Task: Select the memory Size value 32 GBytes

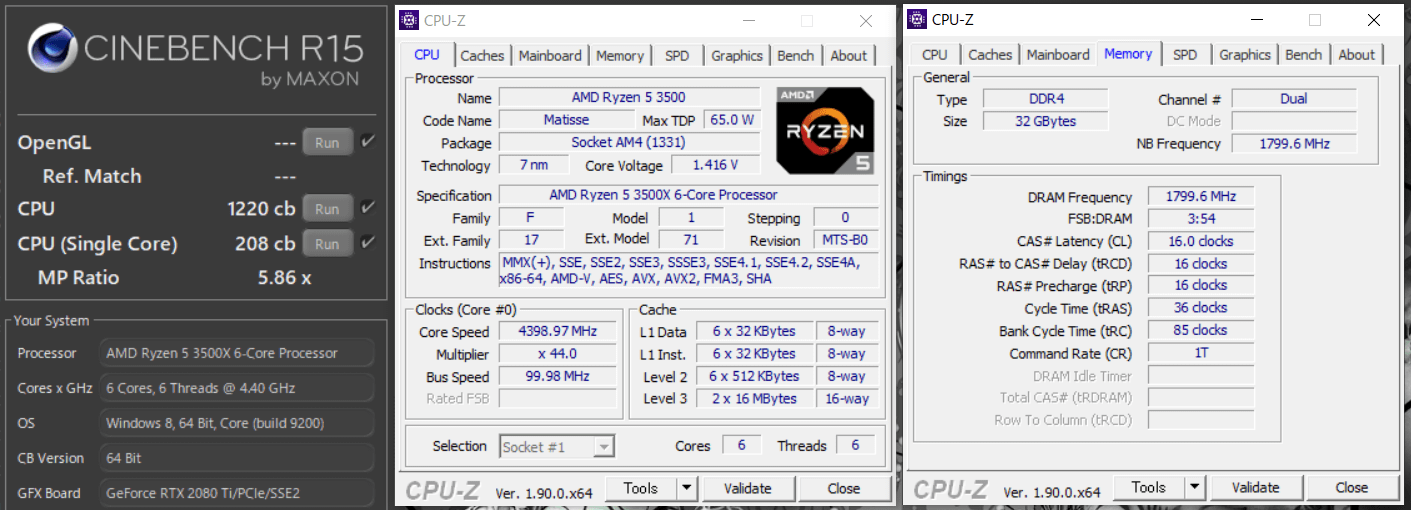Action: pos(1045,121)
